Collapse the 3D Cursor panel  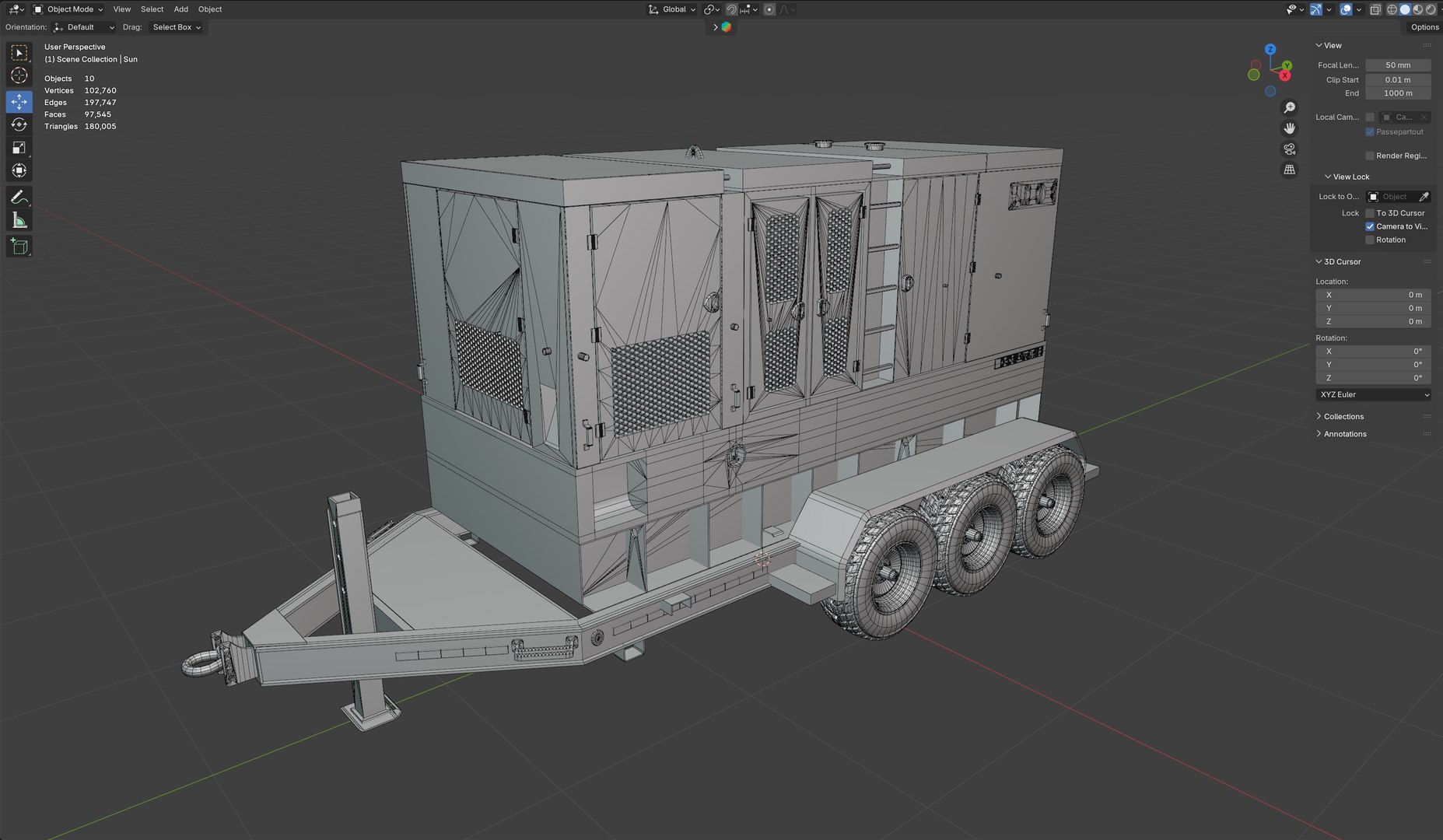pos(1342,262)
